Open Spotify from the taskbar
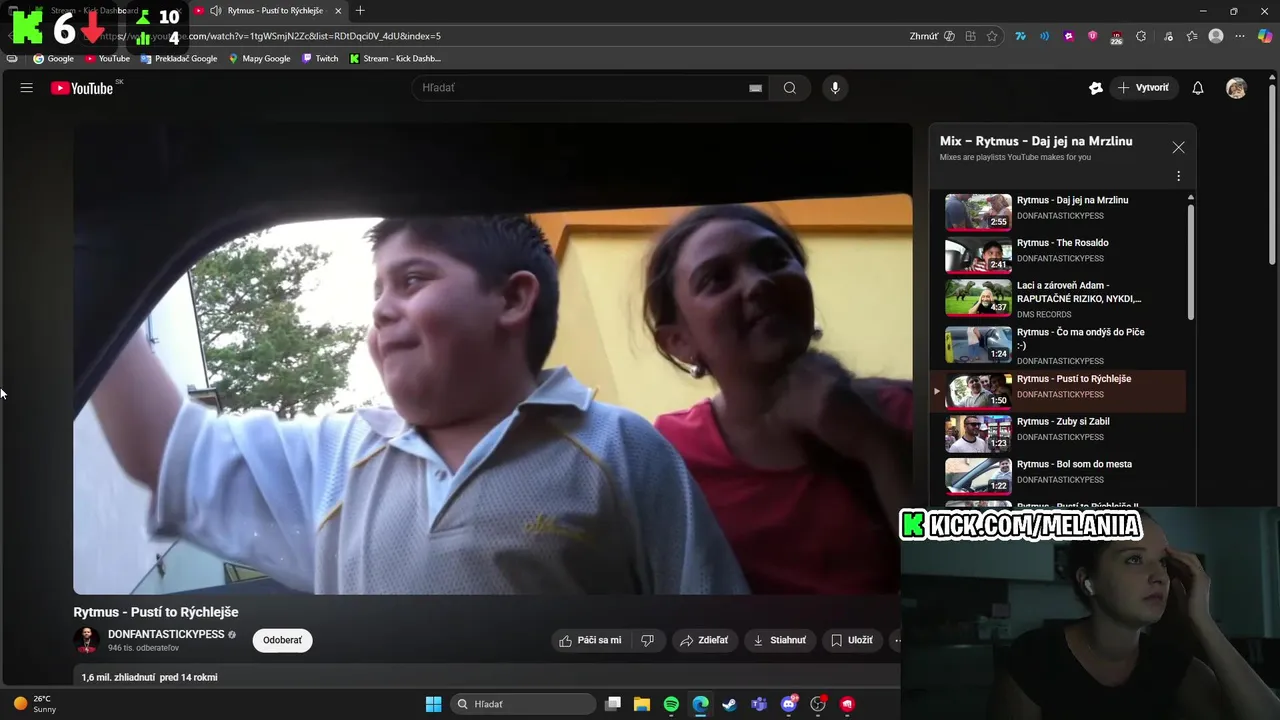The width and height of the screenshot is (1280, 720). pyautogui.click(x=671, y=704)
